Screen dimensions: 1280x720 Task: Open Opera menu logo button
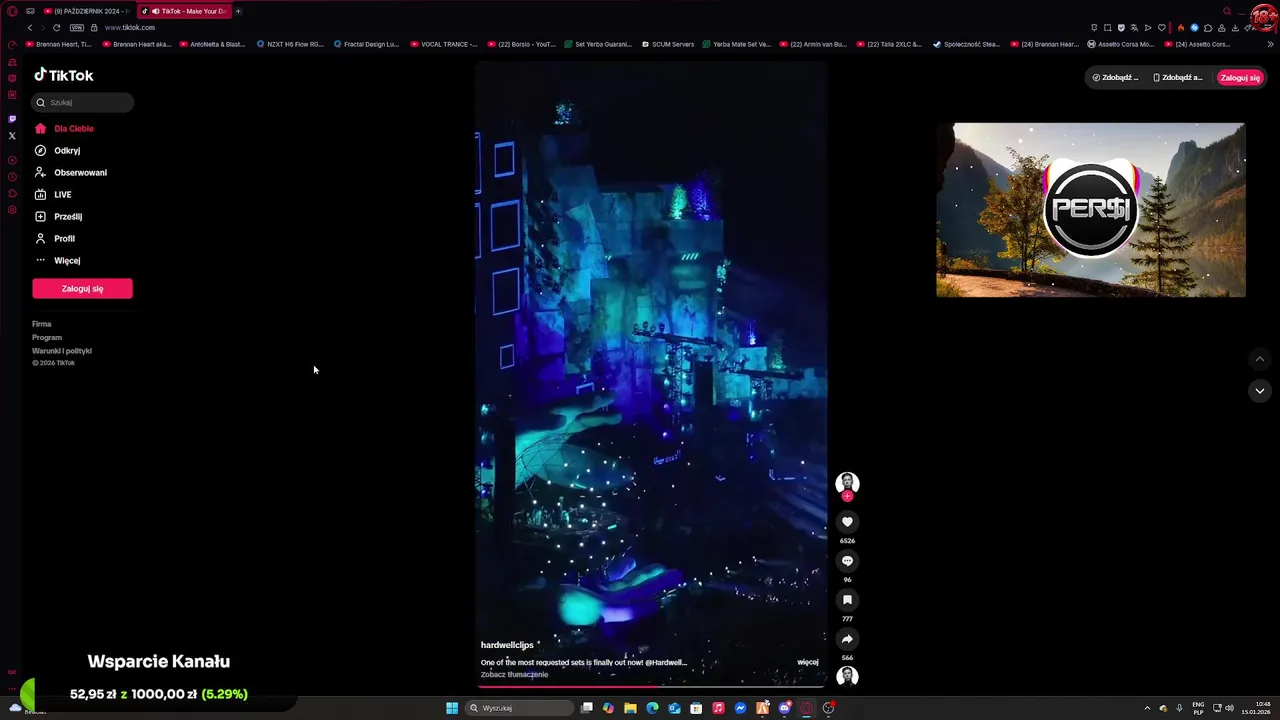[x=12, y=11]
